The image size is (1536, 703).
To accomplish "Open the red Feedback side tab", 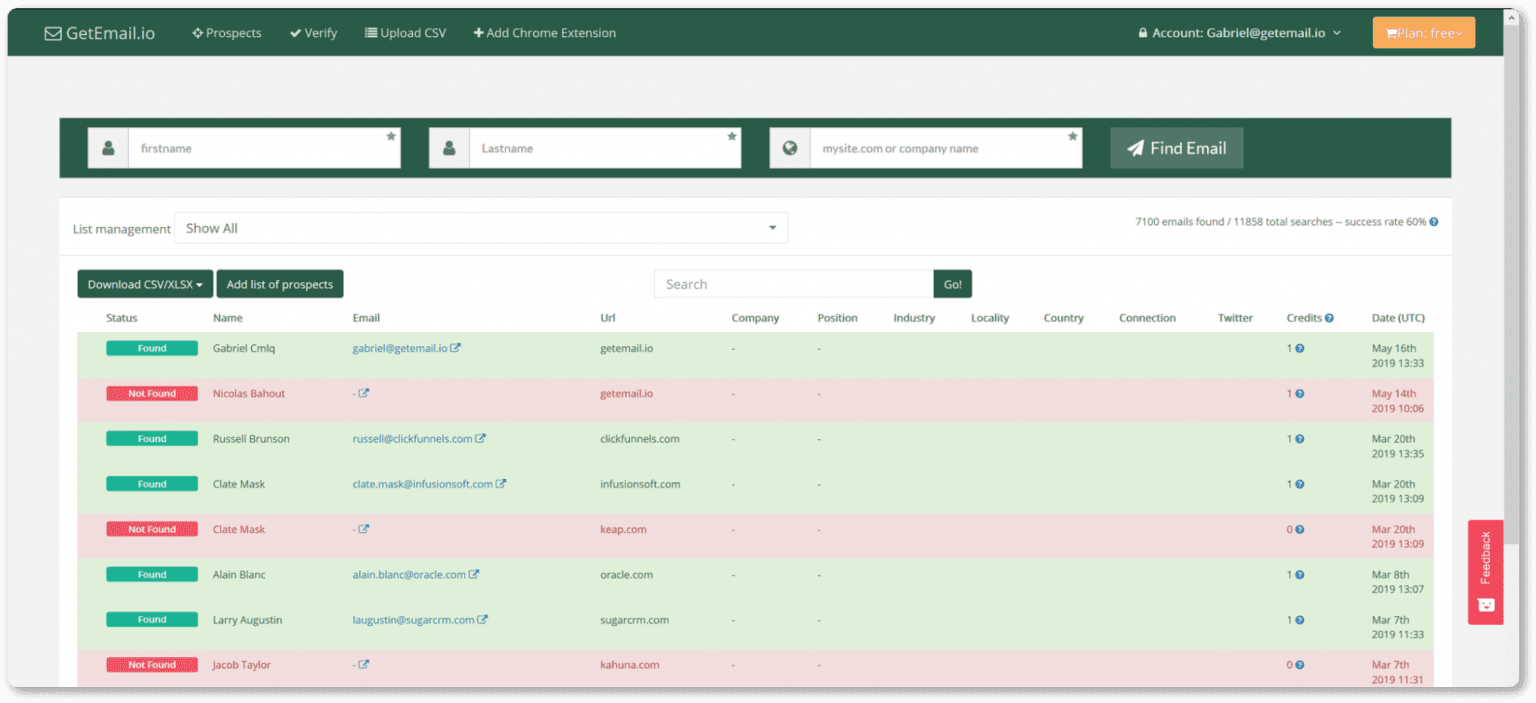I will (1485, 571).
